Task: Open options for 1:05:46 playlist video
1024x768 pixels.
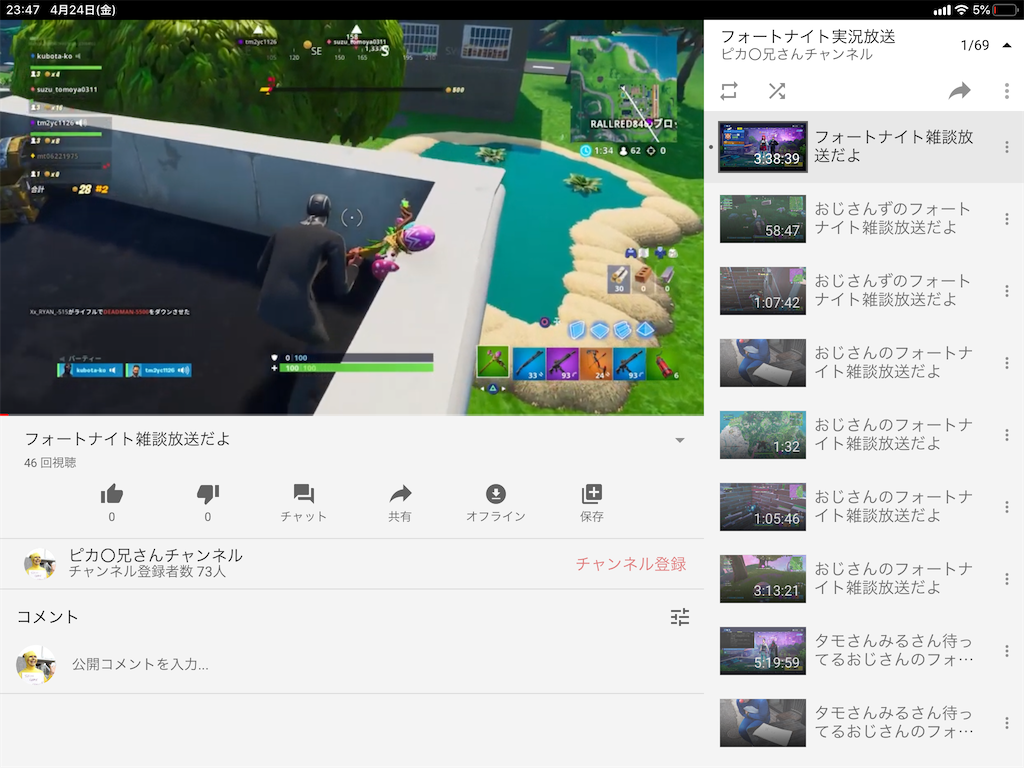Action: [x=1006, y=507]
